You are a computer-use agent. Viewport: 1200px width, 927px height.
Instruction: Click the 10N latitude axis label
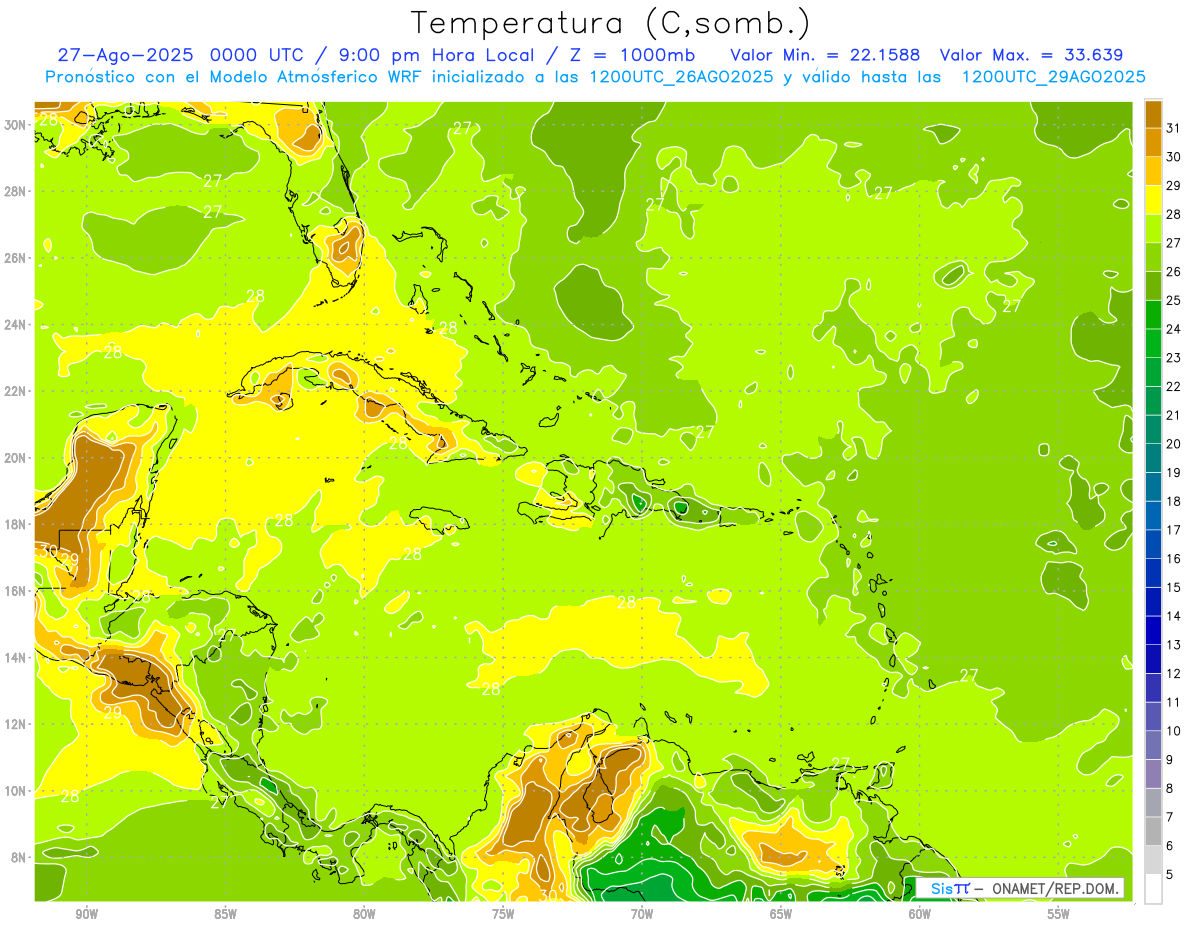[15, 791]
